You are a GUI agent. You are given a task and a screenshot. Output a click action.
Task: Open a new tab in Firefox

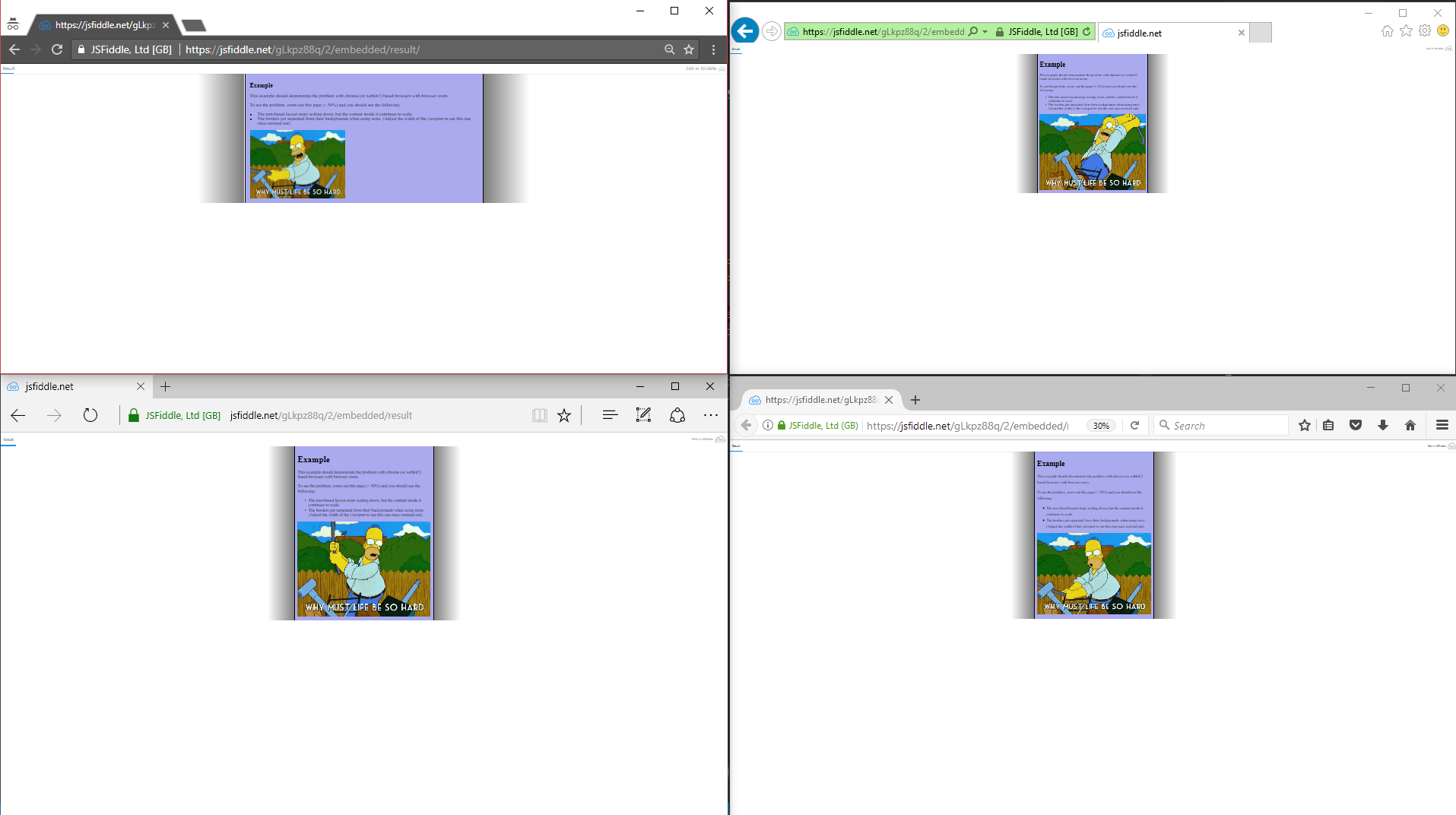coord(915,400)
